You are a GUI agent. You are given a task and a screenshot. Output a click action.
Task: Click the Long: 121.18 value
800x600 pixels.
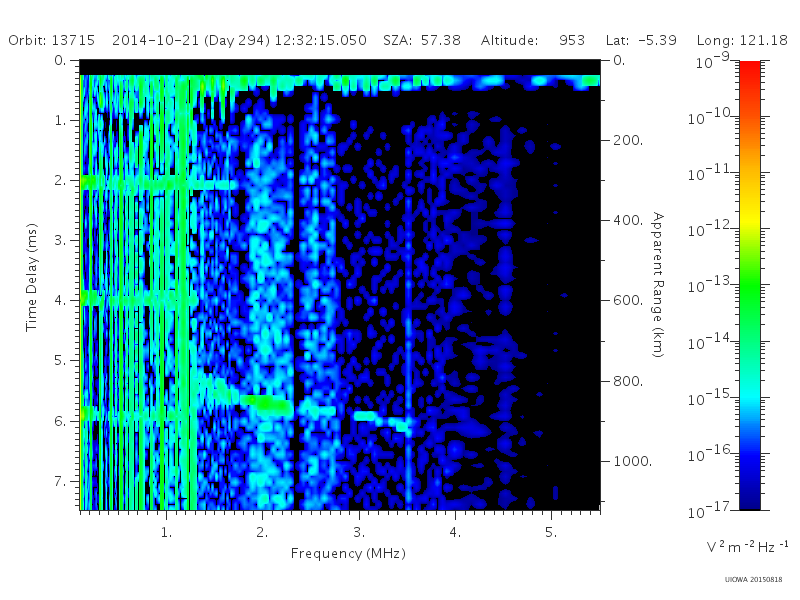pos(742,40)
